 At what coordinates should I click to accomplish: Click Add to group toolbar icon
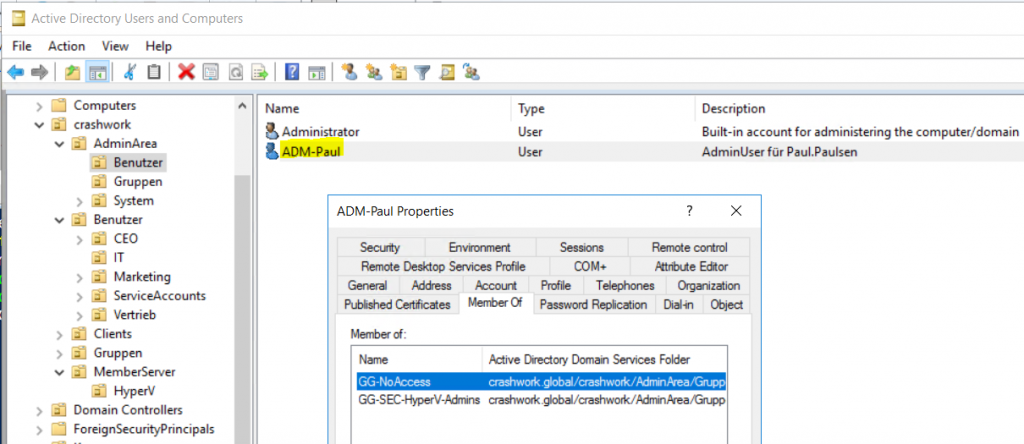click(472, 72)
